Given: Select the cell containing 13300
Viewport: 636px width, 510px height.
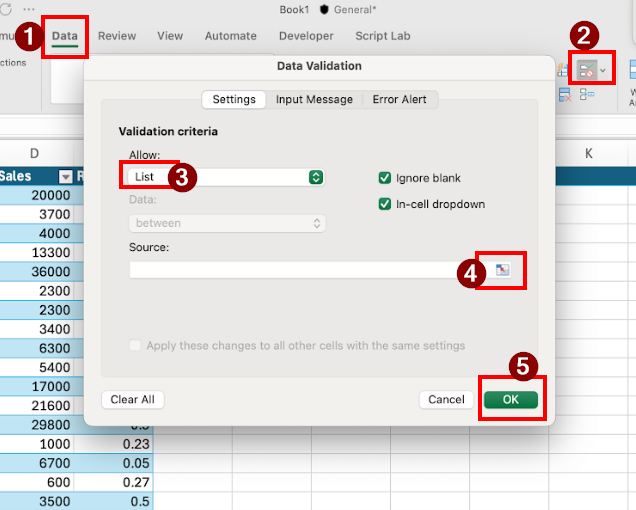Looking at the screenshot, I should tap(37, 252).
